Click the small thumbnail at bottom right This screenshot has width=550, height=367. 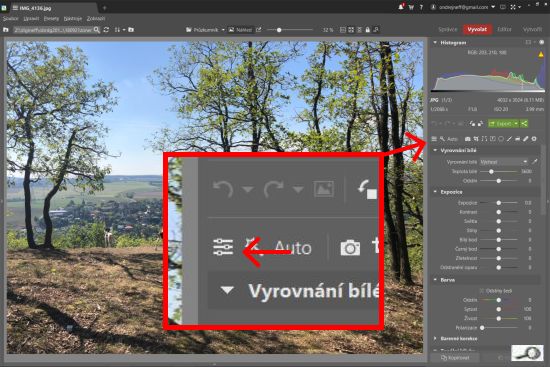click(x=527, y=353)
